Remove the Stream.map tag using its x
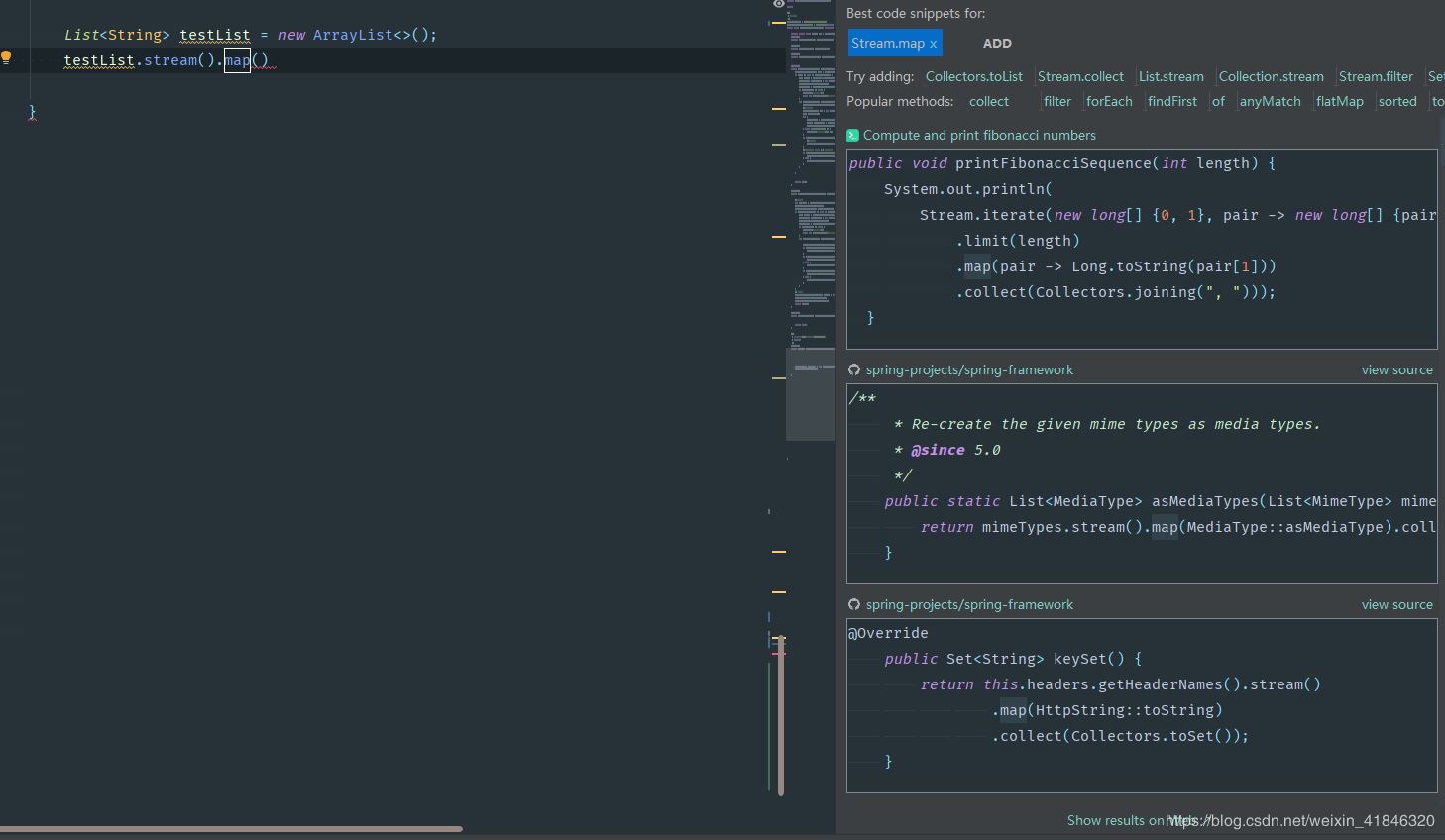 [x=933, y=43]
